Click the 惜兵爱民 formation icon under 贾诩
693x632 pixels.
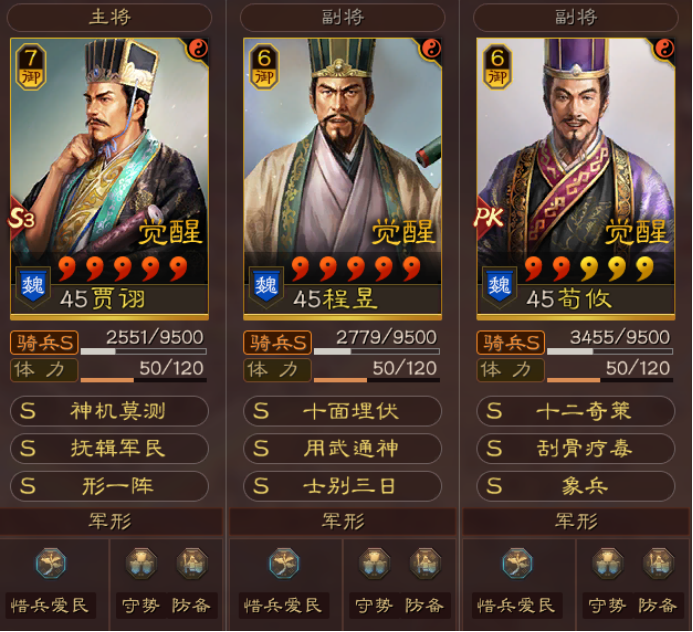[50, 563]
